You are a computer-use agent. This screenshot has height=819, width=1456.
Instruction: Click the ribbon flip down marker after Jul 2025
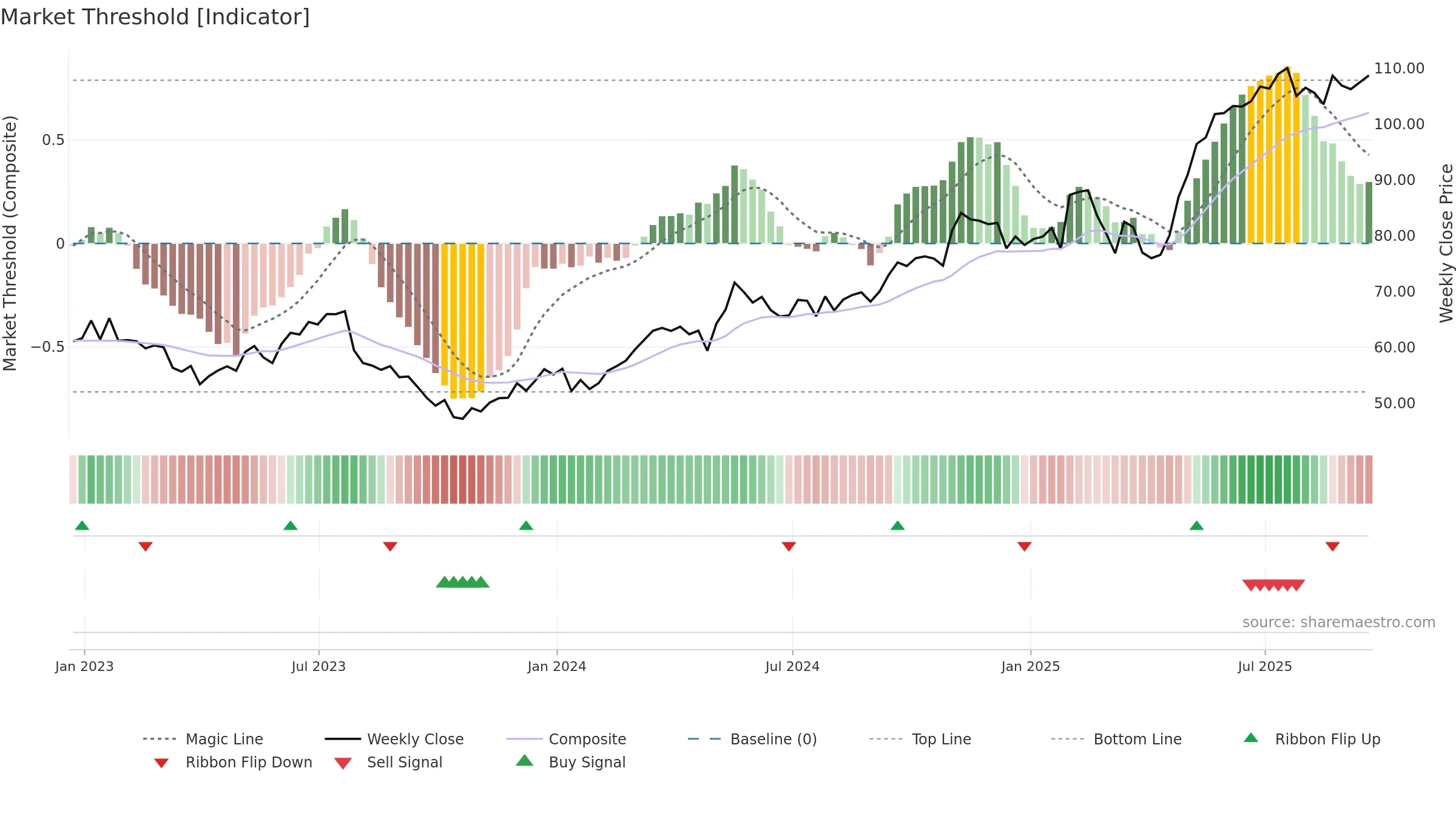click(x=1333, y=547)
